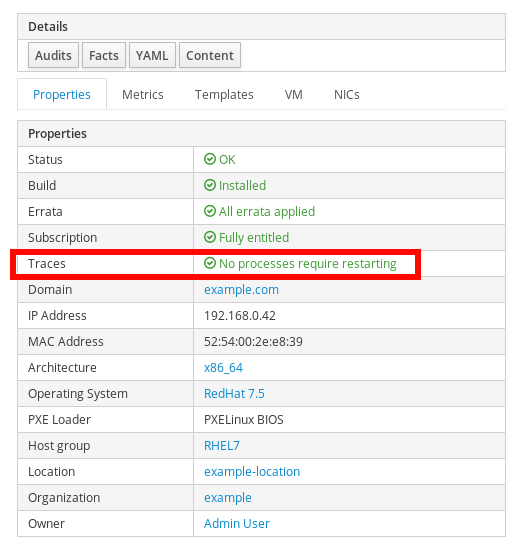The image size is (525, 554).
Task: Open the Admin User owner link
Action: click(237, 523)
